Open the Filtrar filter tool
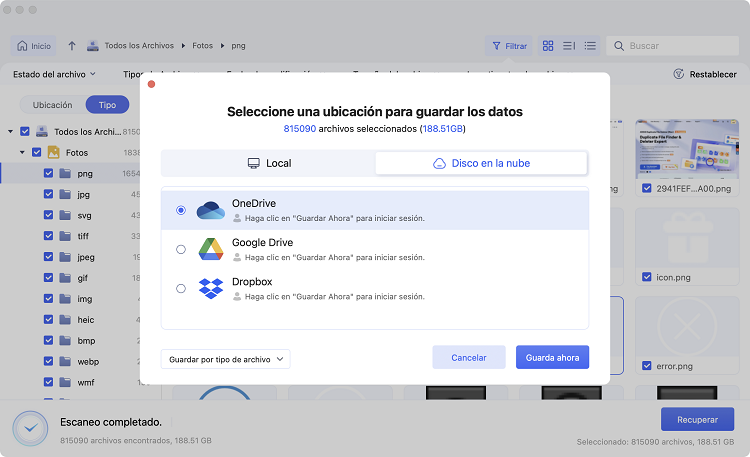The image size is (750, 457). [509, 46]
